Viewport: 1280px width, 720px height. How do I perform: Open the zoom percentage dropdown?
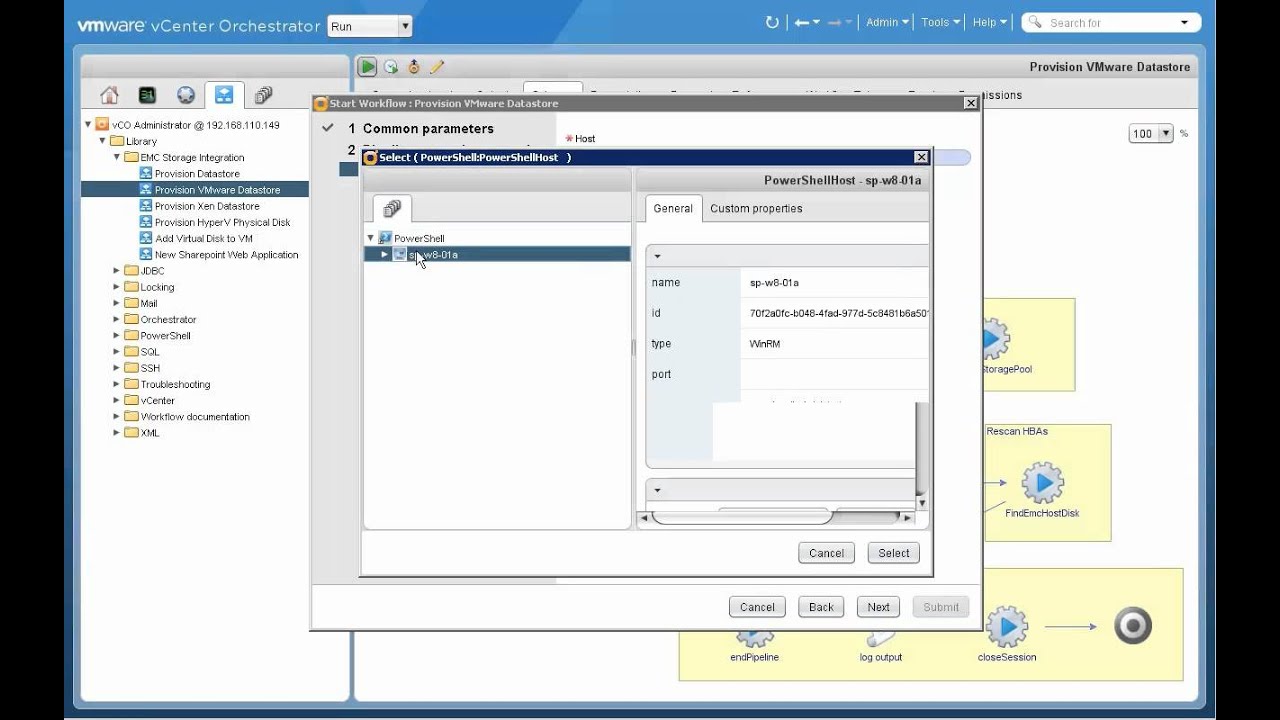tap(1165, 133)
